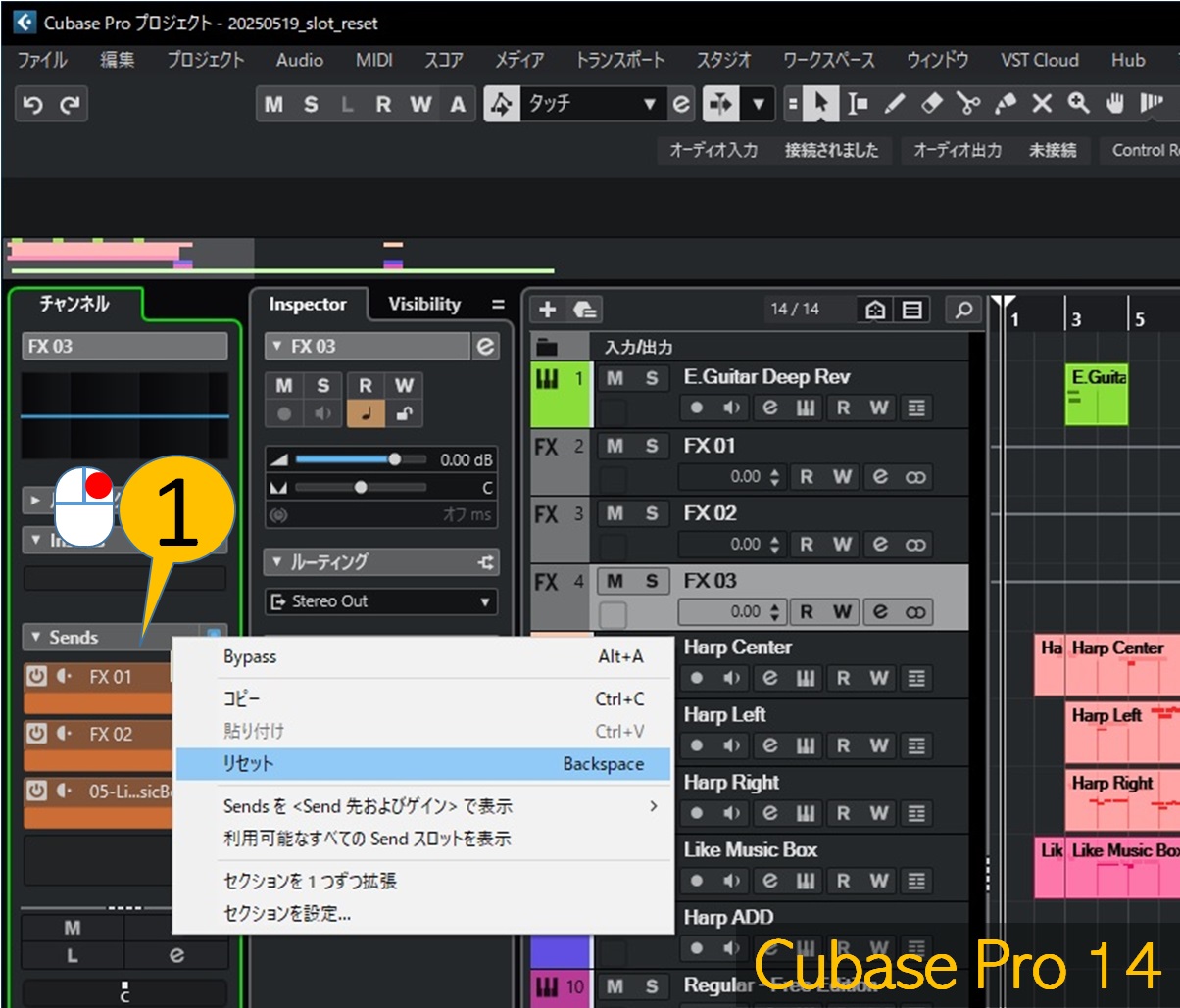Click the FX 03 channel name field

(124, 347)
